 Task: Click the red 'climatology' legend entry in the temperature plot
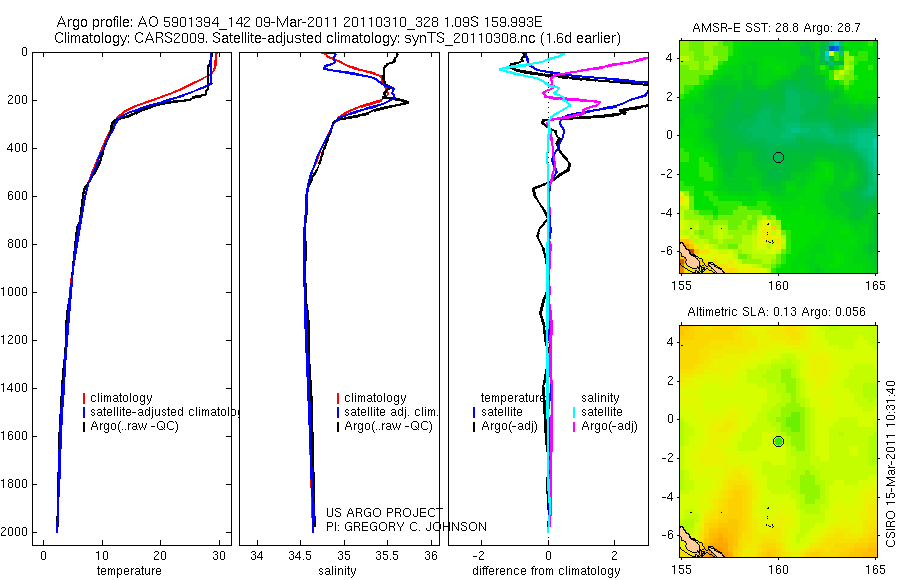[118, 398]
